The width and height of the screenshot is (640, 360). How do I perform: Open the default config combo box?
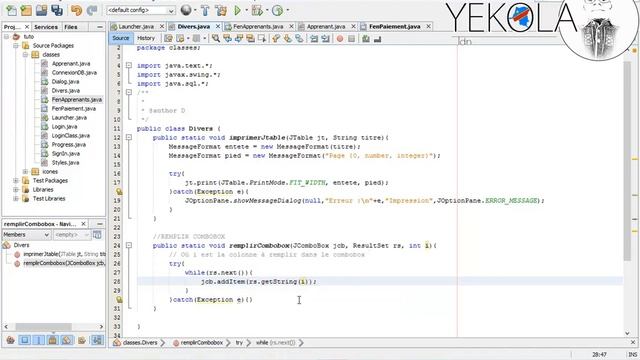click(x=141, y=10)
